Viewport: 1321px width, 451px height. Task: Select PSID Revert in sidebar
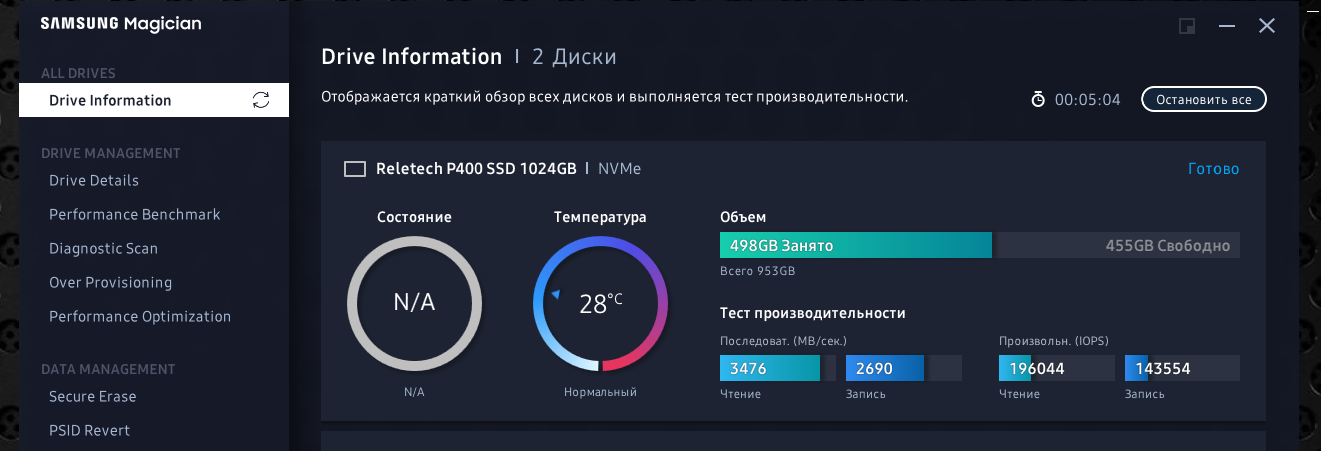90,431
